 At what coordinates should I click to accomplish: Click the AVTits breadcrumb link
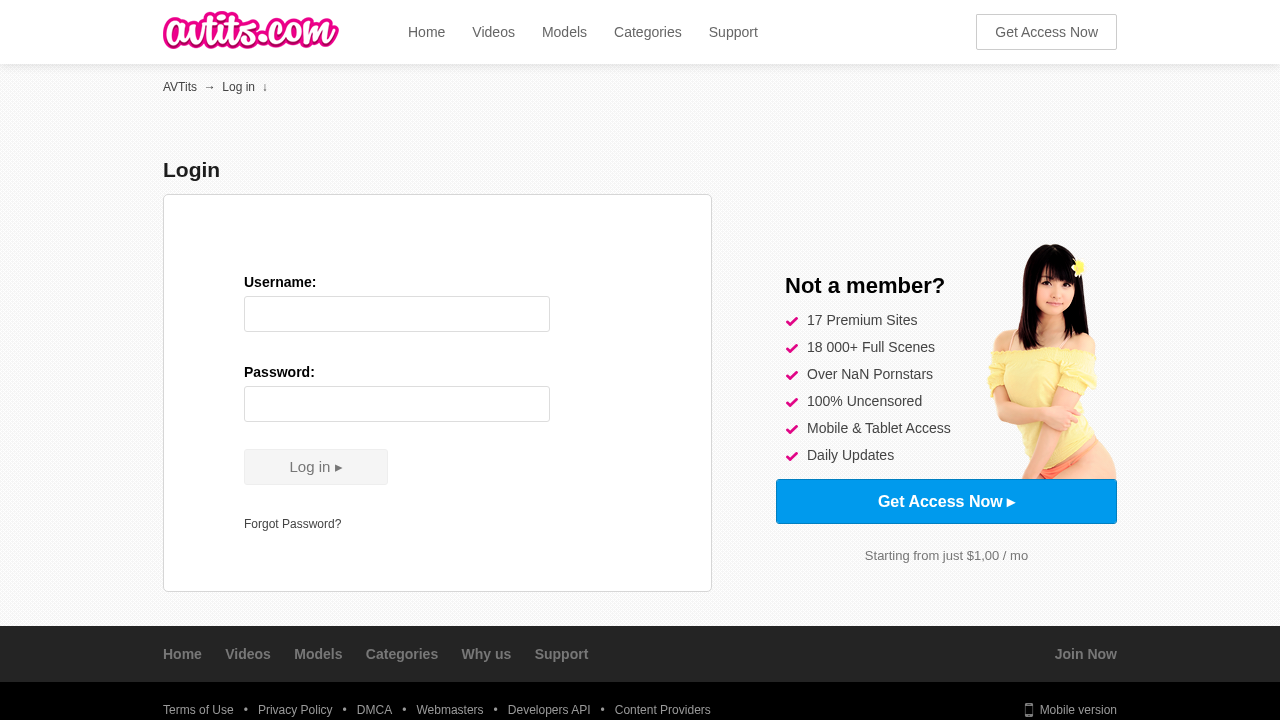pyautogui.click(x=180, y=87)
